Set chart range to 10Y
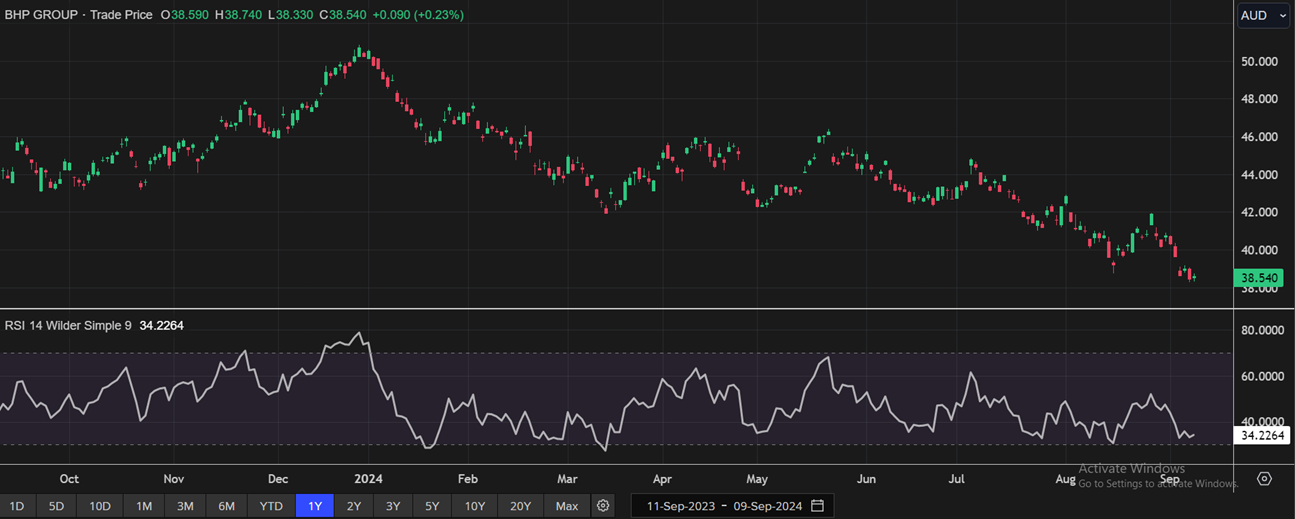Screen dimensions: 1295x519 click(x=475, y=506)
